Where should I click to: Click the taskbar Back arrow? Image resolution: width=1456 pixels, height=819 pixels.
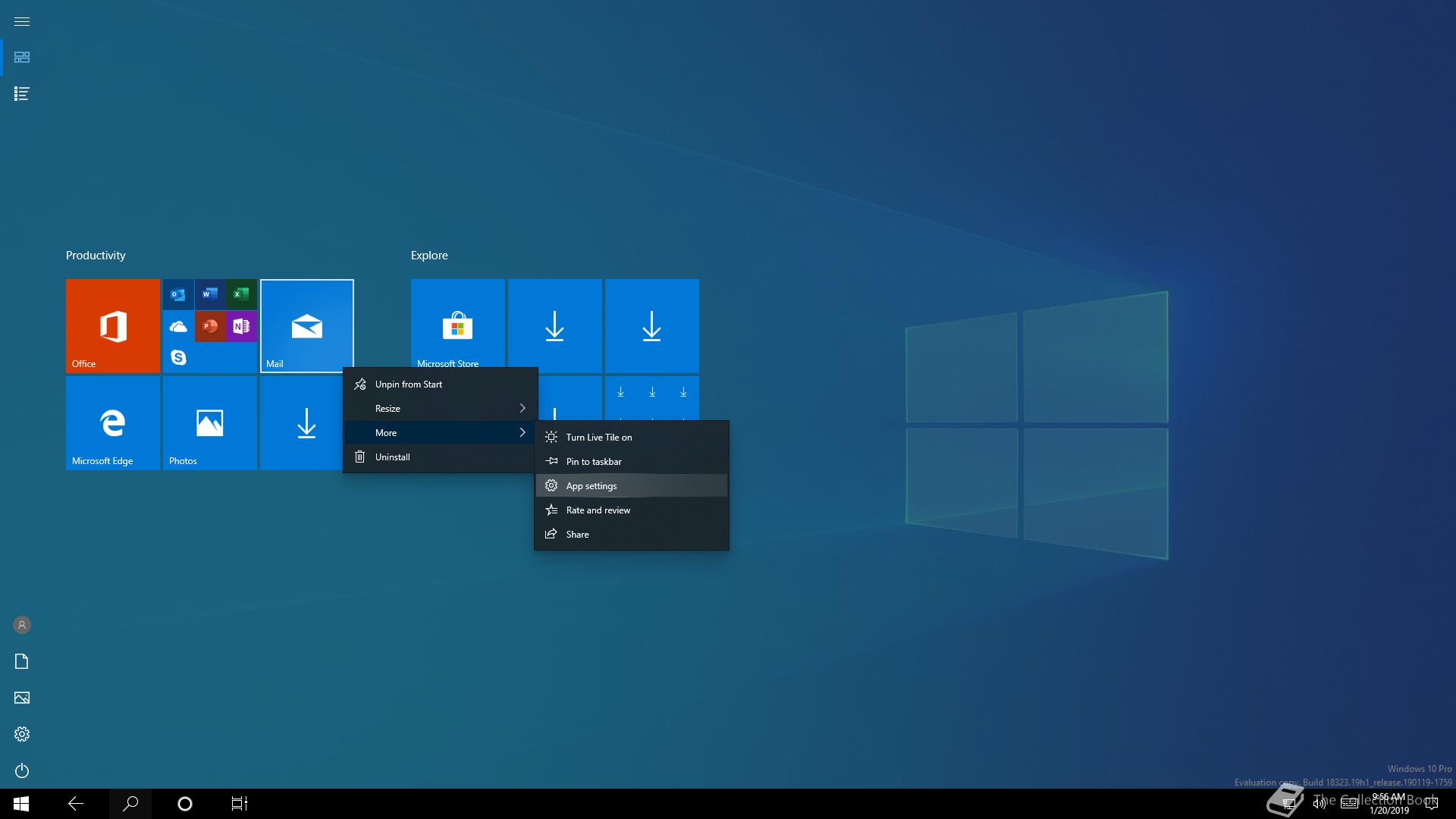pyautogui.click(x=76, y=804)
